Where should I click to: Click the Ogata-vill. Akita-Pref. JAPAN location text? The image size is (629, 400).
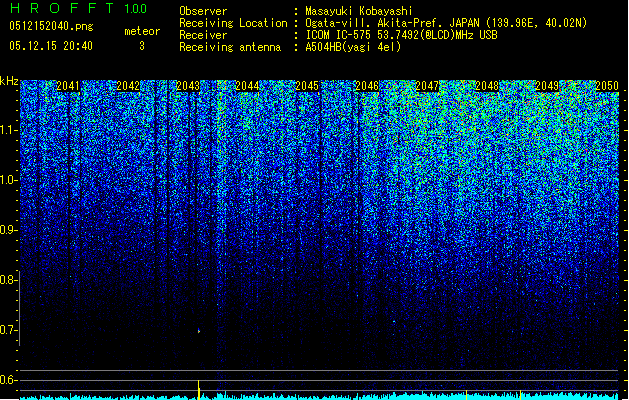pos(446,23)
